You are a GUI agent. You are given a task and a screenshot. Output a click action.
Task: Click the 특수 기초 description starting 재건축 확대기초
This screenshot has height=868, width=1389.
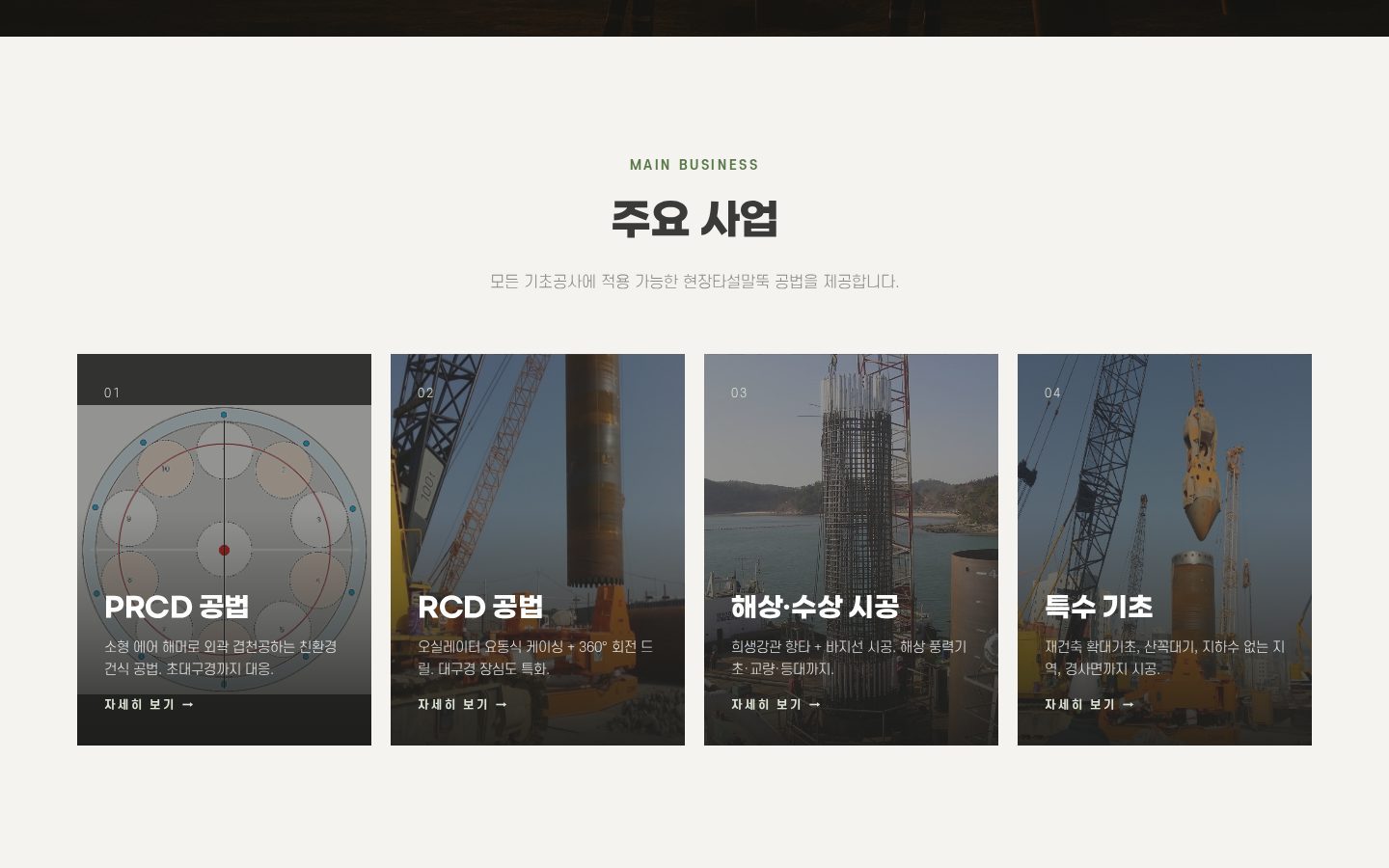coord(1164,658)
